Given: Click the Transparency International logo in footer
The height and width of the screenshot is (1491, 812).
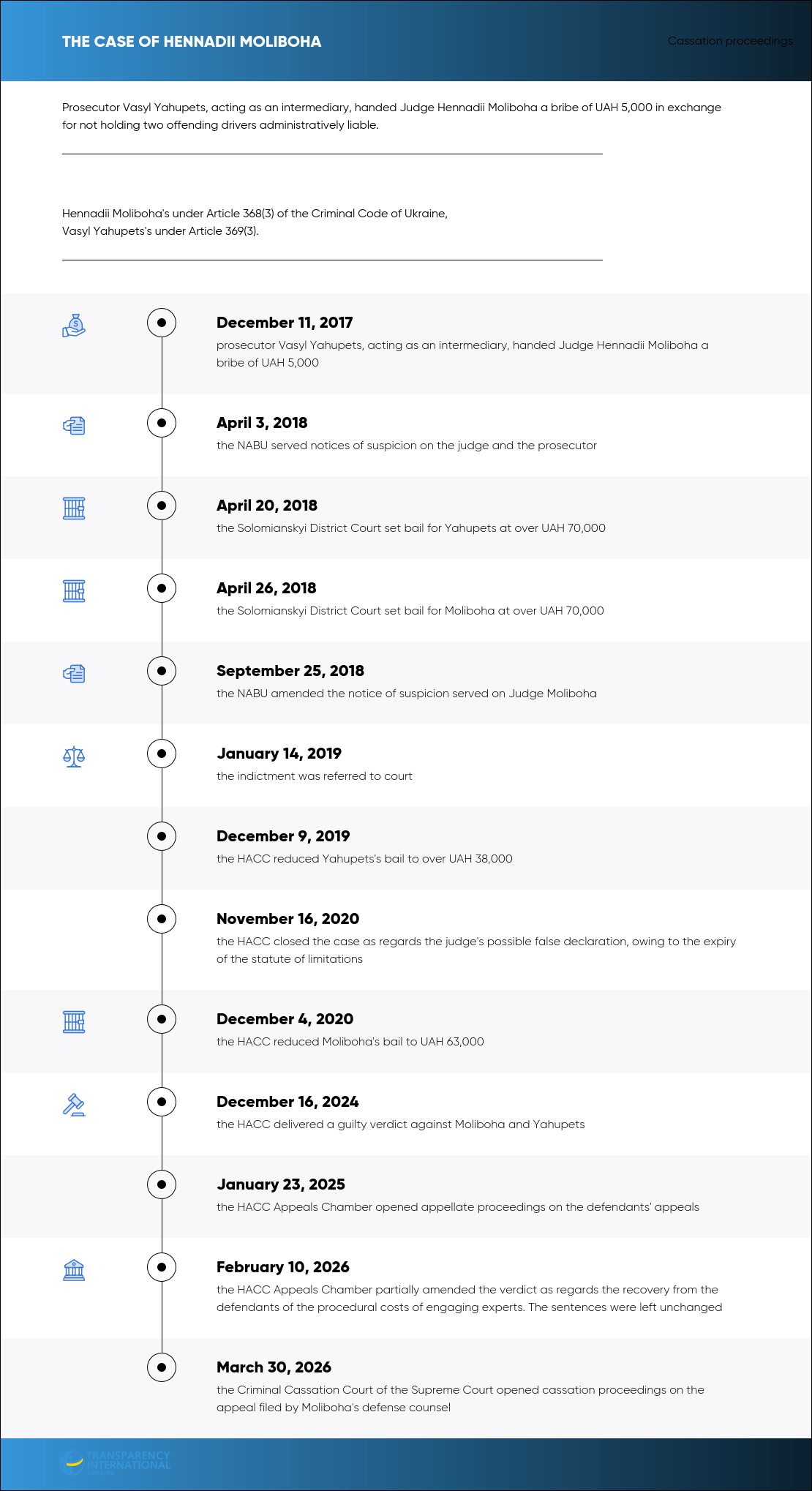Looking at the screenshot, I should (115, 1462).
